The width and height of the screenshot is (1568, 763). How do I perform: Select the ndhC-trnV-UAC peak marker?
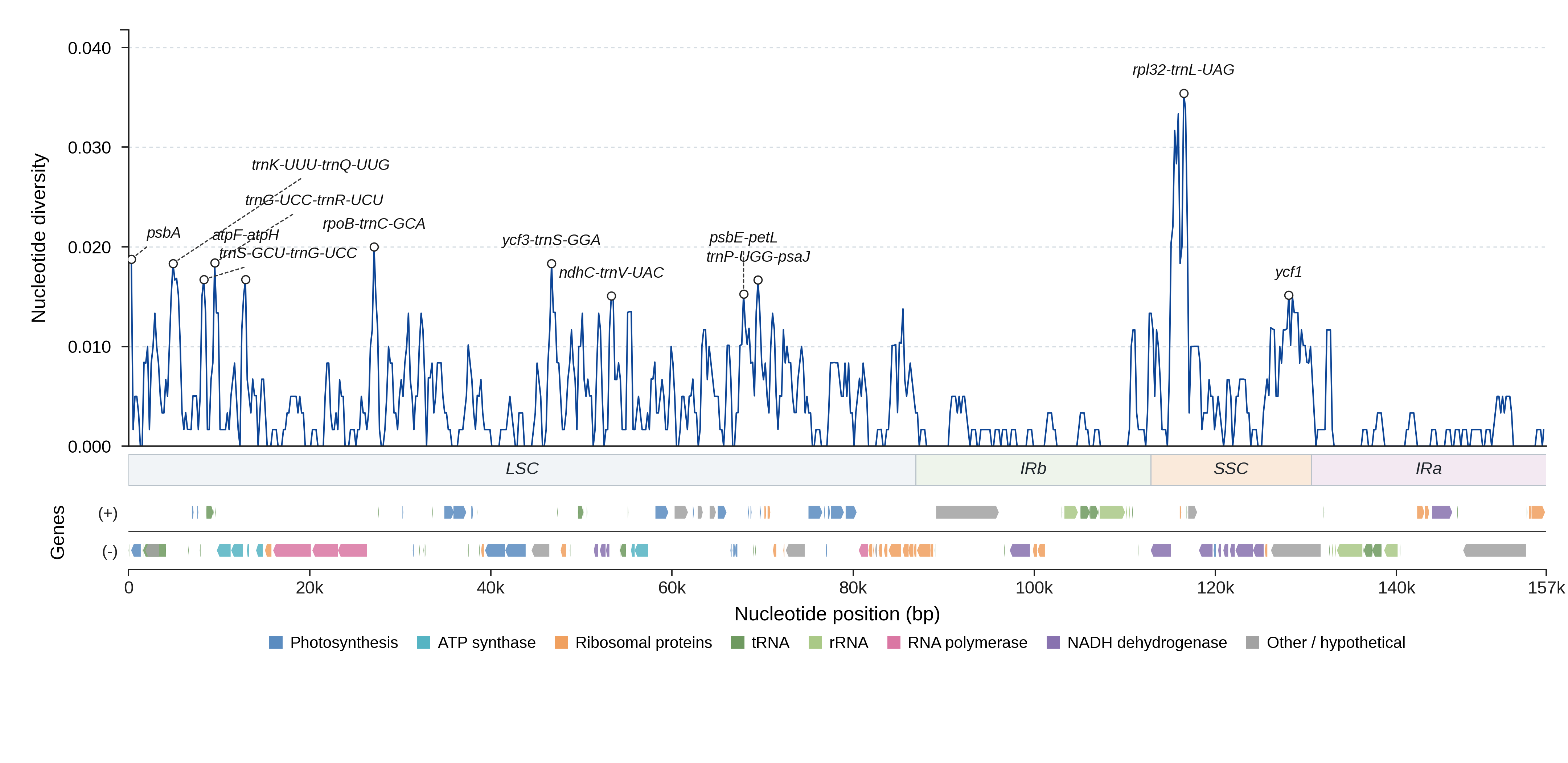612,296
